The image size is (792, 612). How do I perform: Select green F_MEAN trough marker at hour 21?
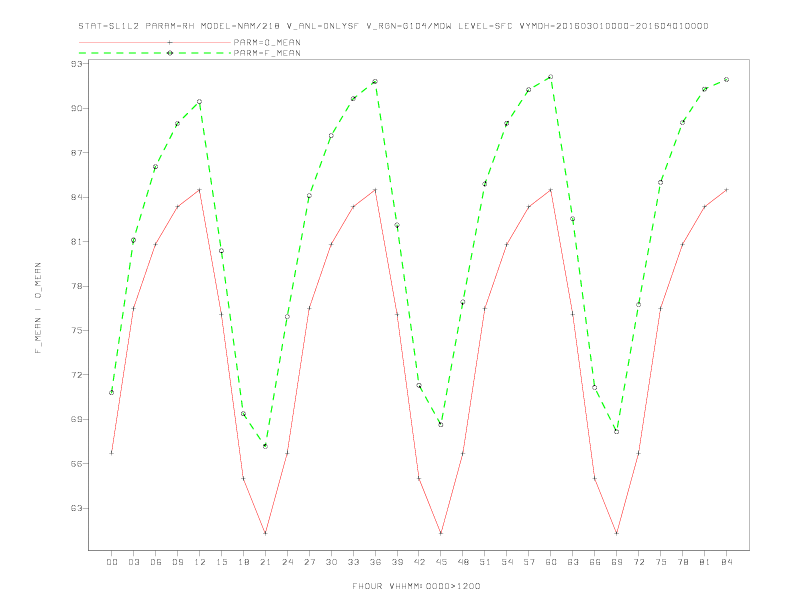[265, 446]
